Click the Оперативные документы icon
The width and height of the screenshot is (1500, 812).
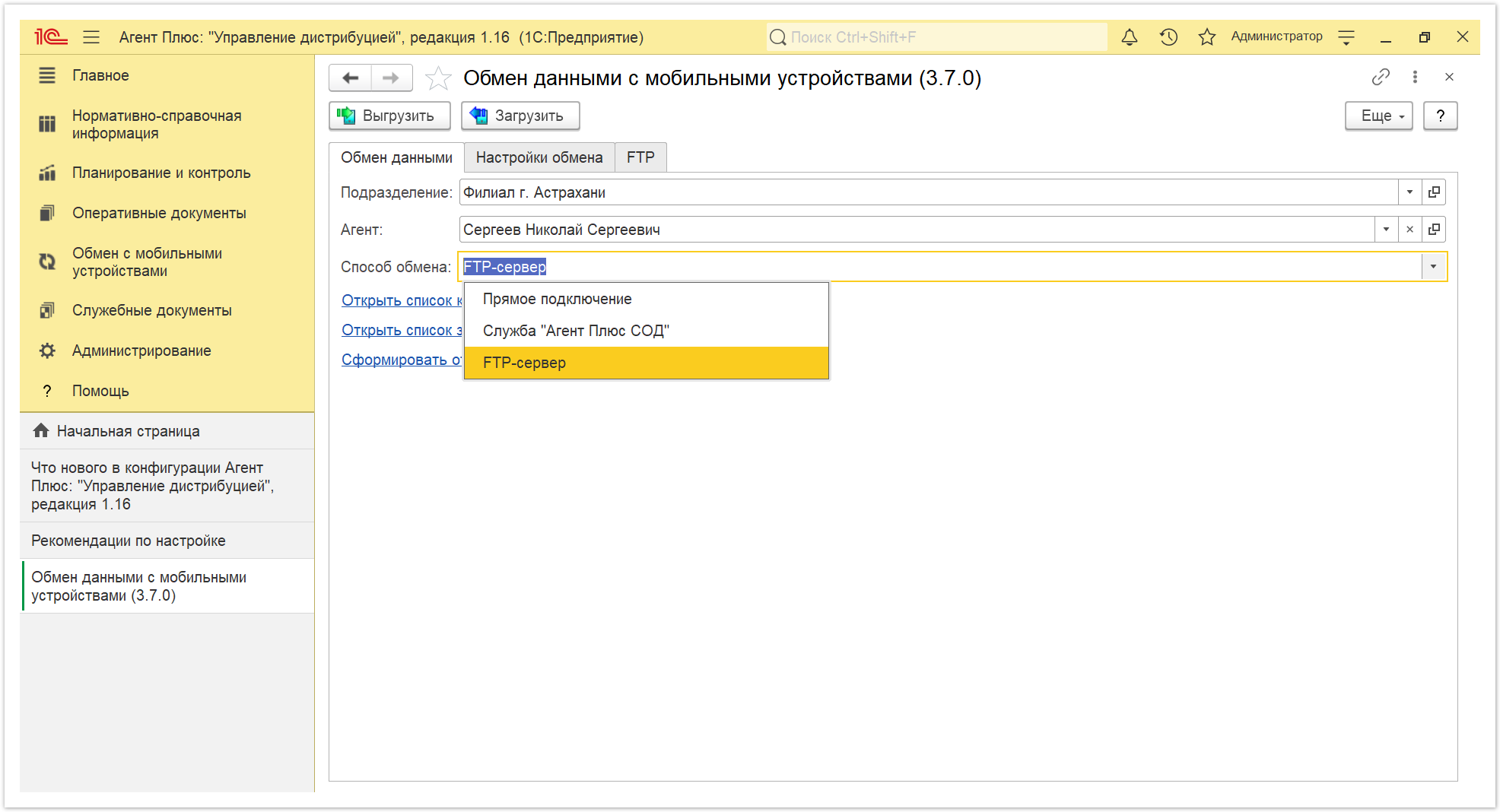pos(47,213)
